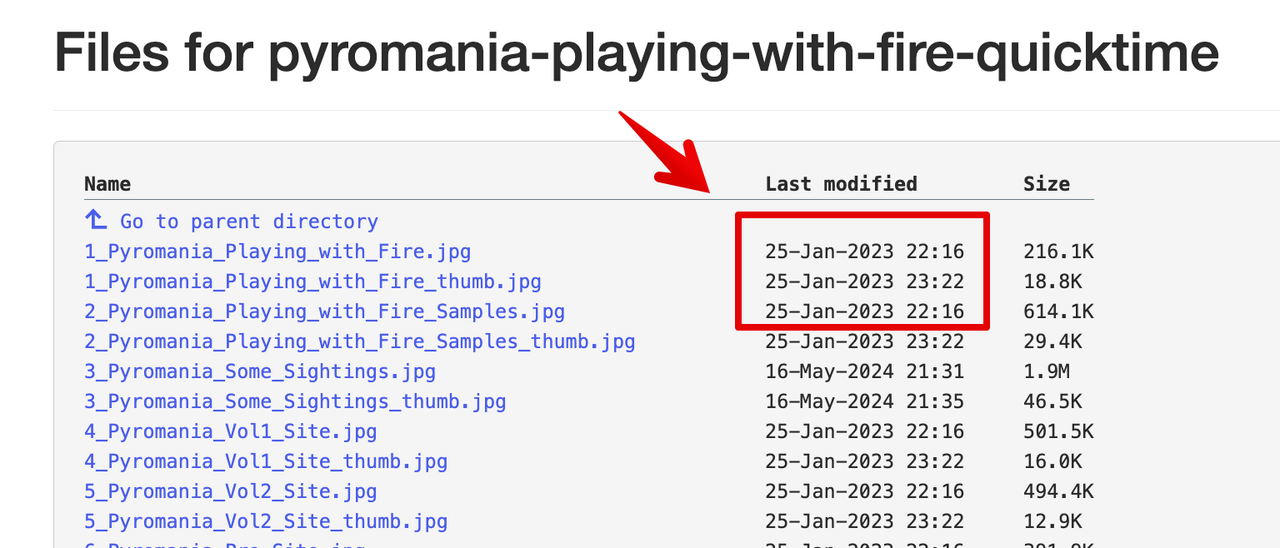Screen dimensions: 1280x548
Task: Open 3_Pyromania_Some_Sightings.jpg file
Action: point(260,372)
